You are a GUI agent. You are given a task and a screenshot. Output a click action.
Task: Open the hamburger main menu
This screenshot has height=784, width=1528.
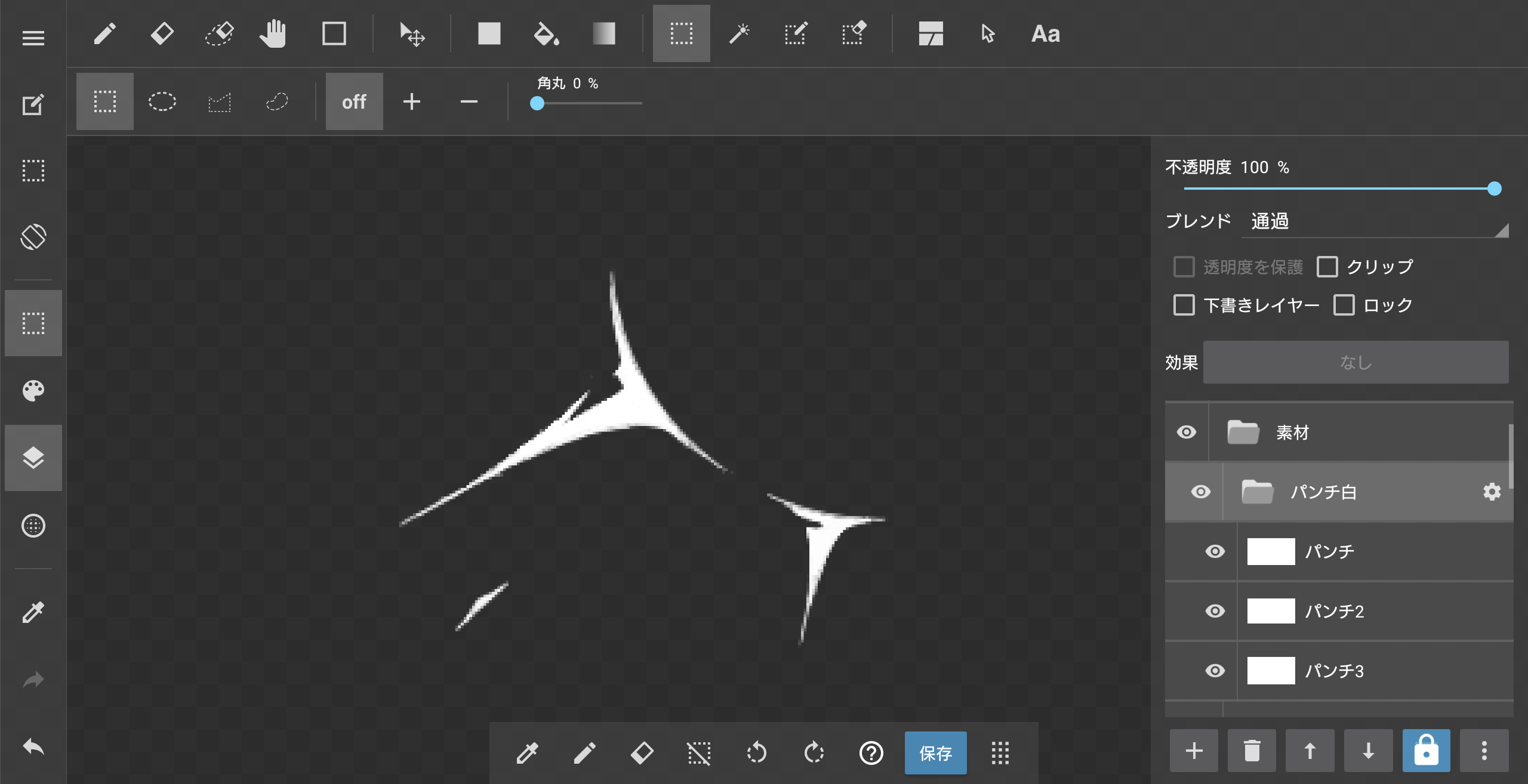tap(33, 38)
